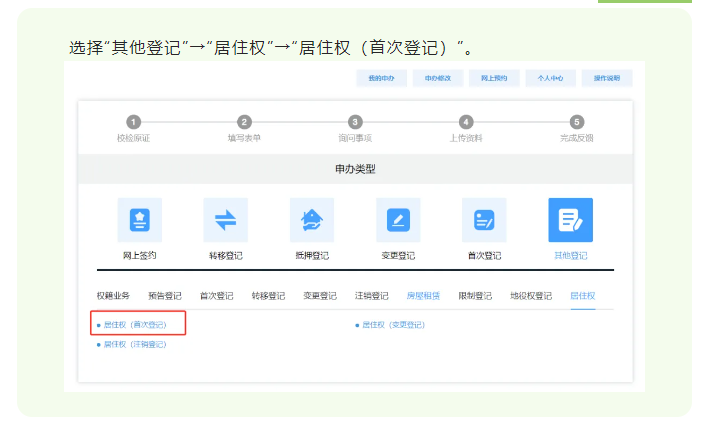Open 网上预约 in top bar
The image size is (723, 426).
[494, 77]
